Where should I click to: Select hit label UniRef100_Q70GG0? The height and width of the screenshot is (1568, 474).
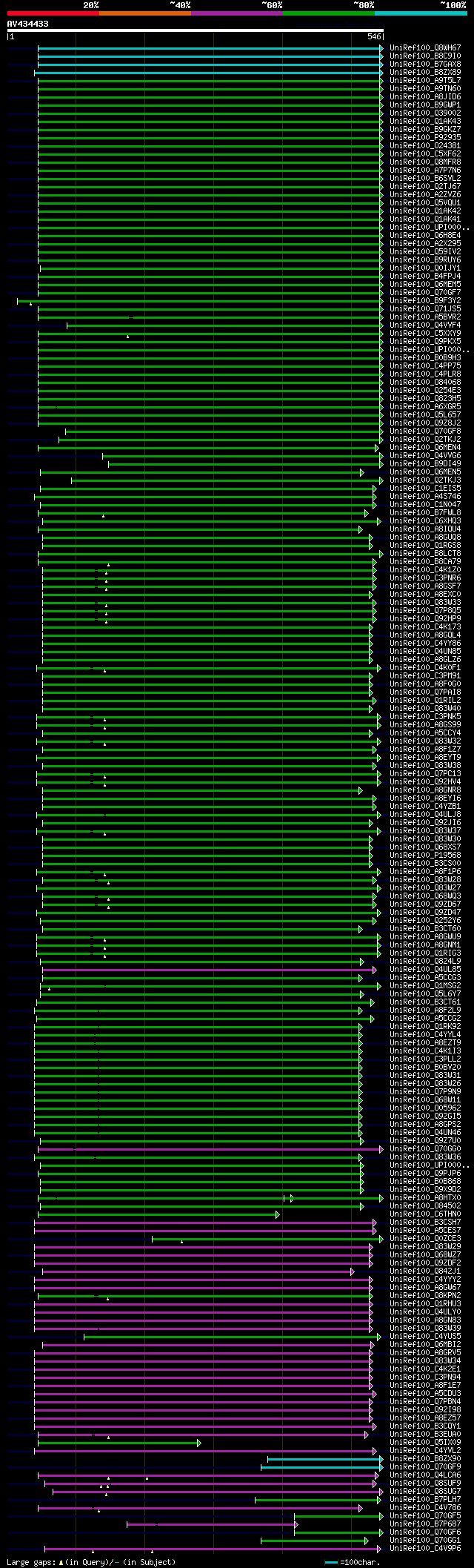coord(425,1148)
